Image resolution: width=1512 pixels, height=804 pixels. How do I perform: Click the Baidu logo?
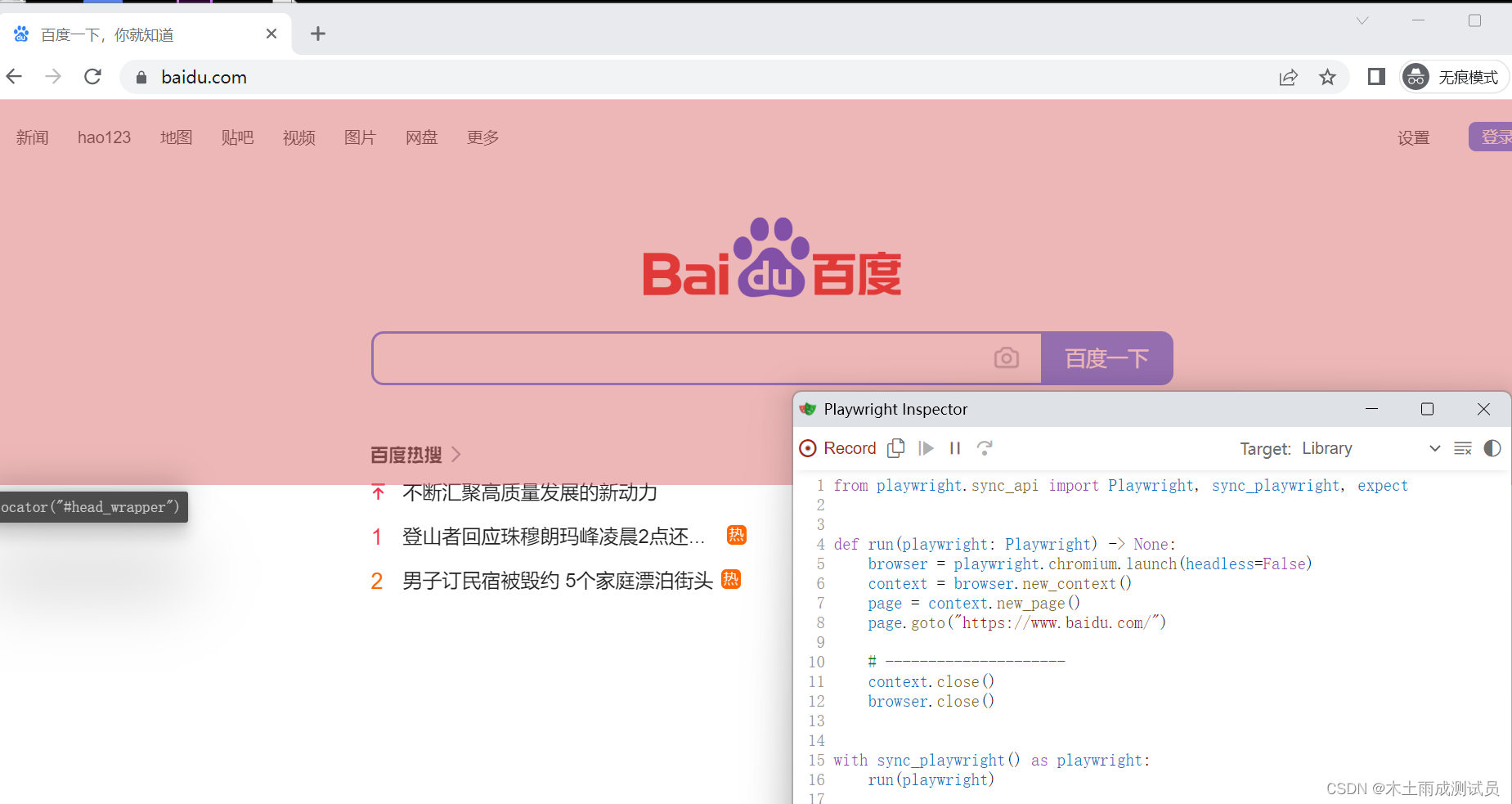772,257
